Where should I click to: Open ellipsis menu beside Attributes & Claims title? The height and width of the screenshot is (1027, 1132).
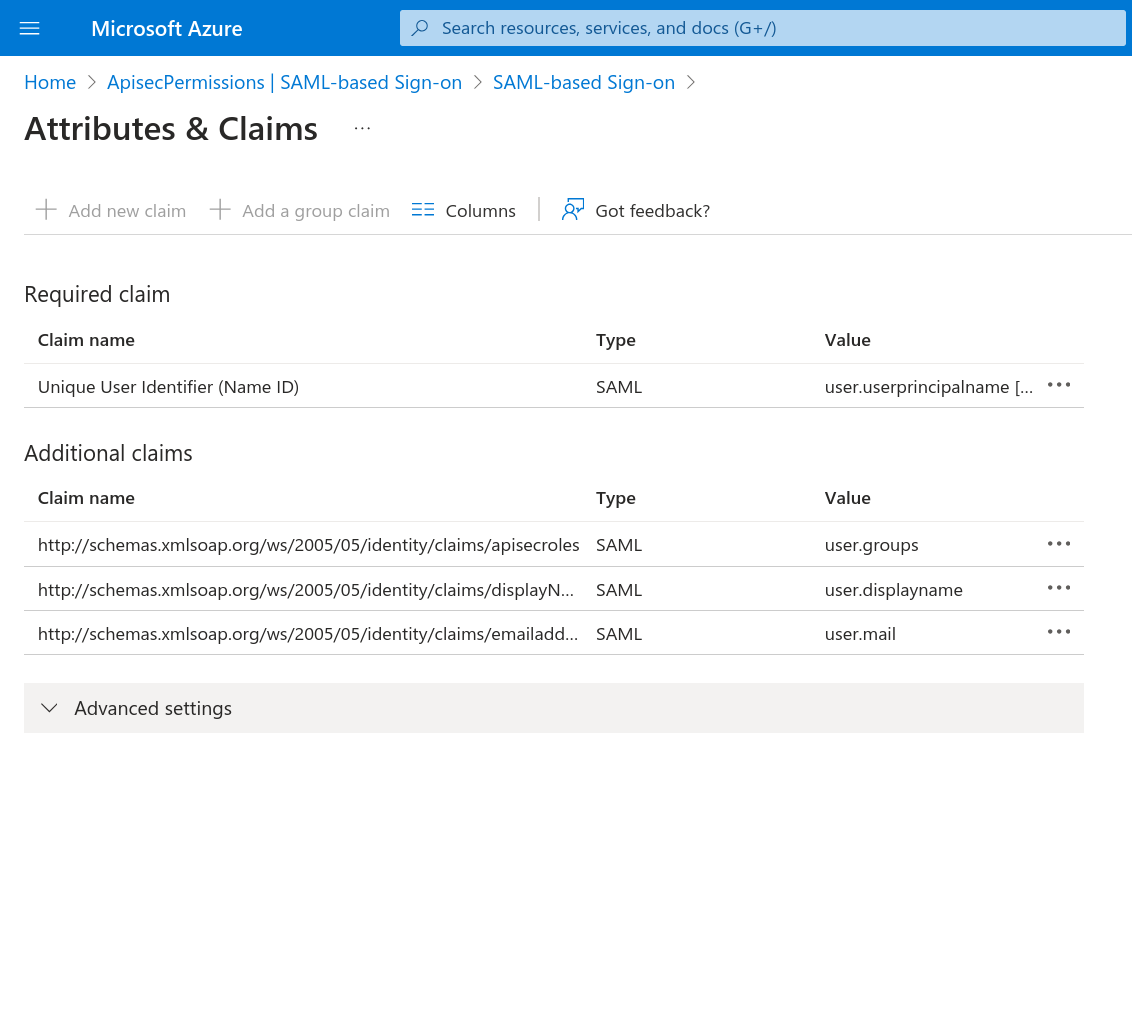[x=362, y=128]
